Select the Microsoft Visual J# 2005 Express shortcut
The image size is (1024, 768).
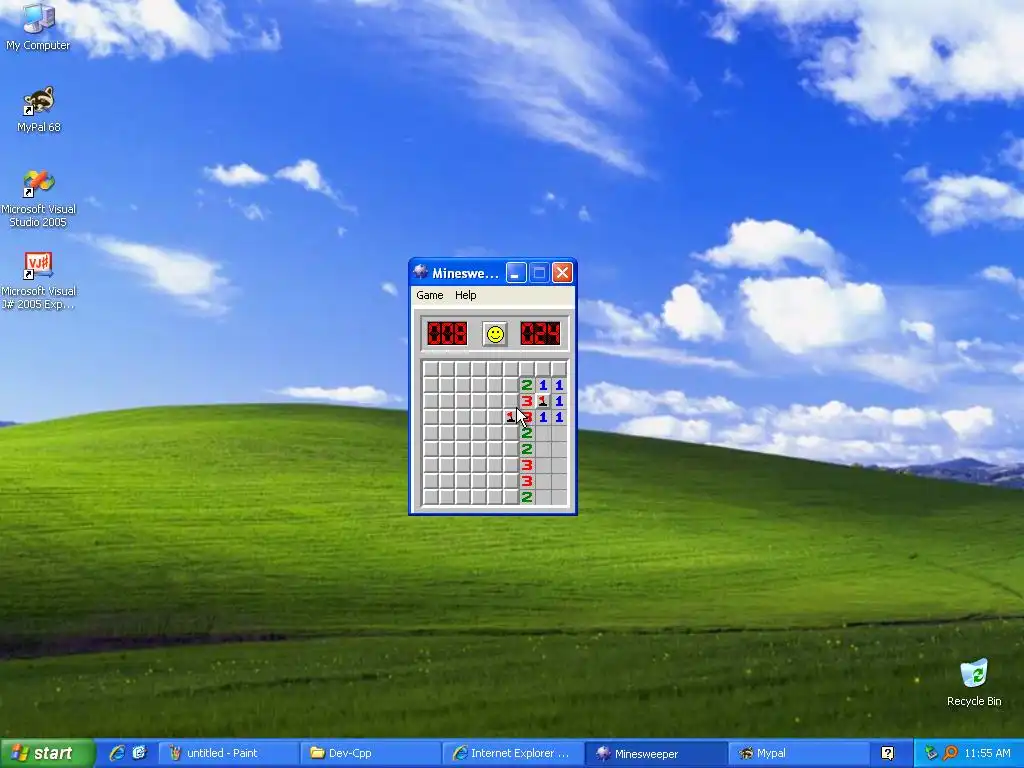tap(39, 281)
